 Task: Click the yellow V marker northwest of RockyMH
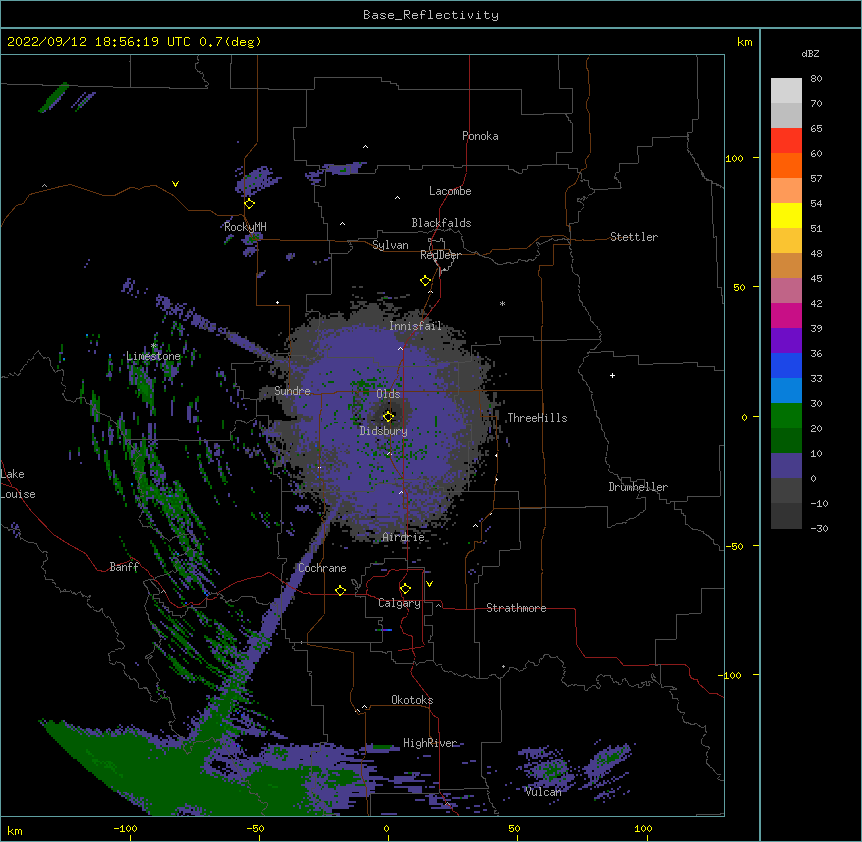click(175, 184)
